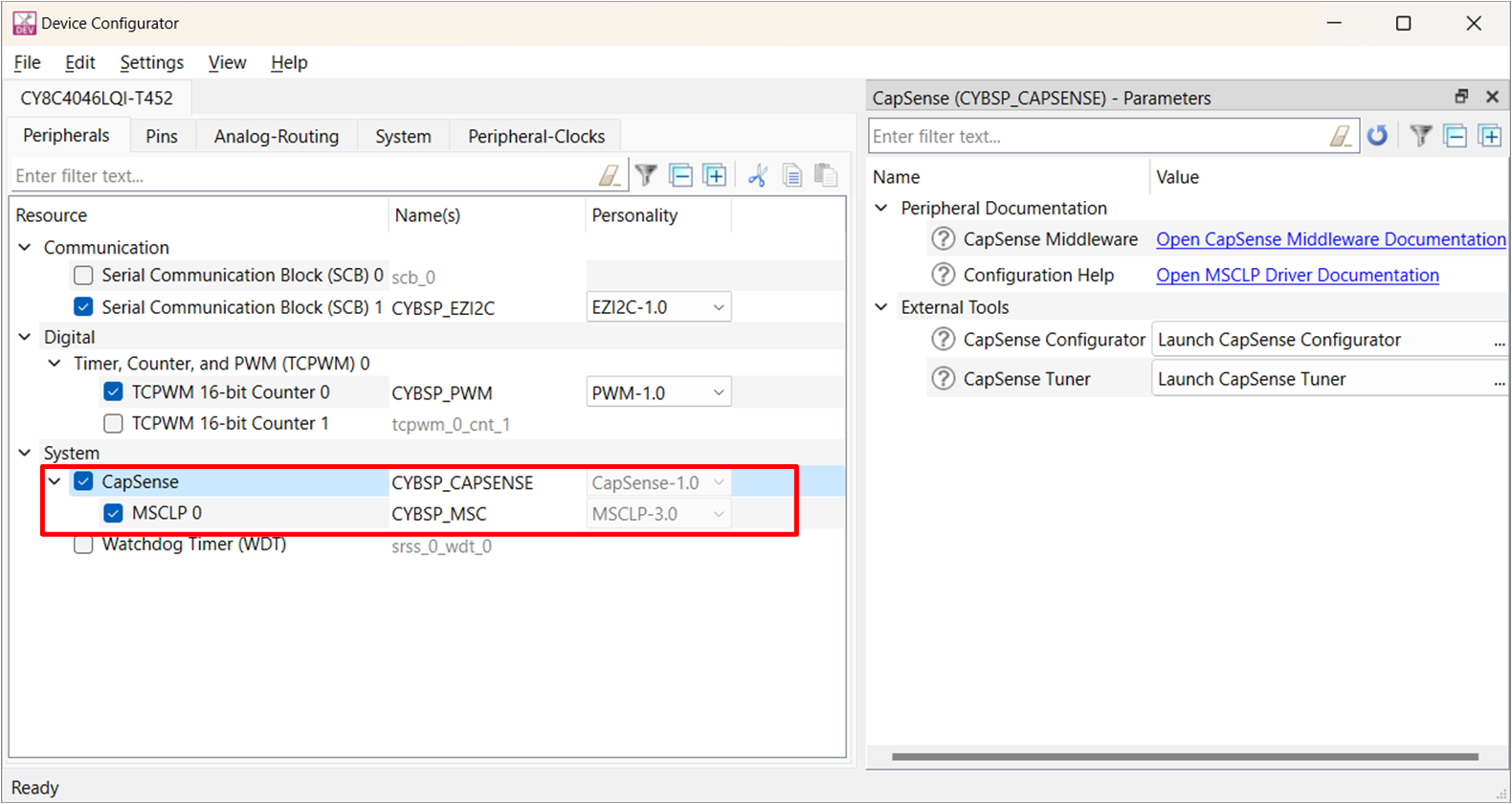Click the Personality column header
The image size is (1512, 804).
[x=658, y=215]
